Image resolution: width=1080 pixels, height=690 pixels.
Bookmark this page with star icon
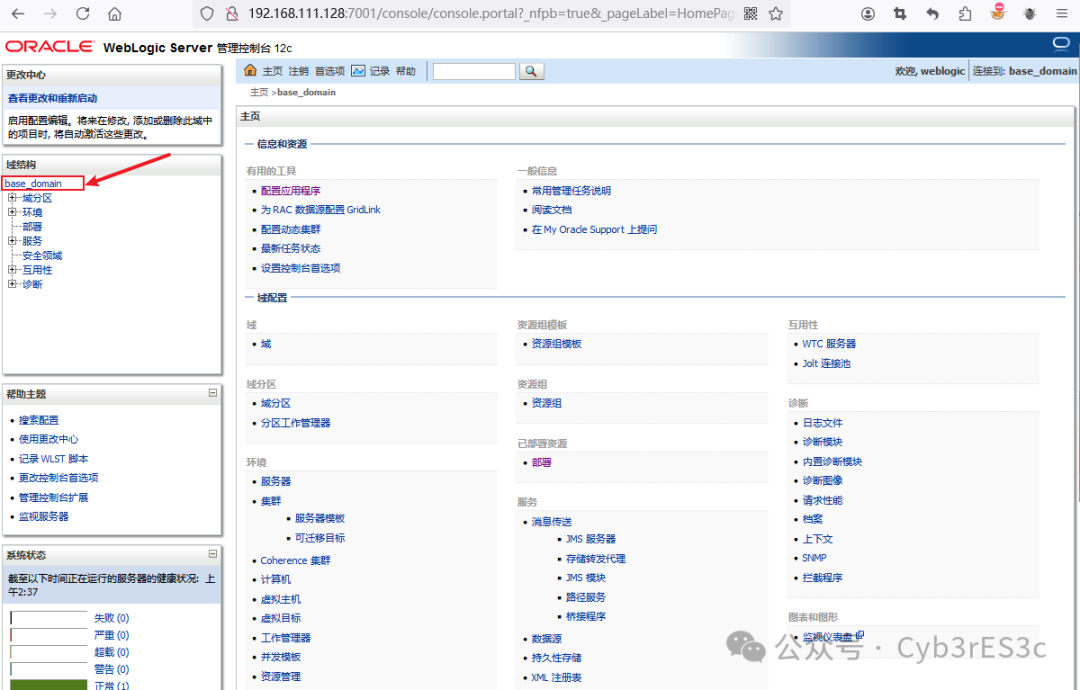776,14
